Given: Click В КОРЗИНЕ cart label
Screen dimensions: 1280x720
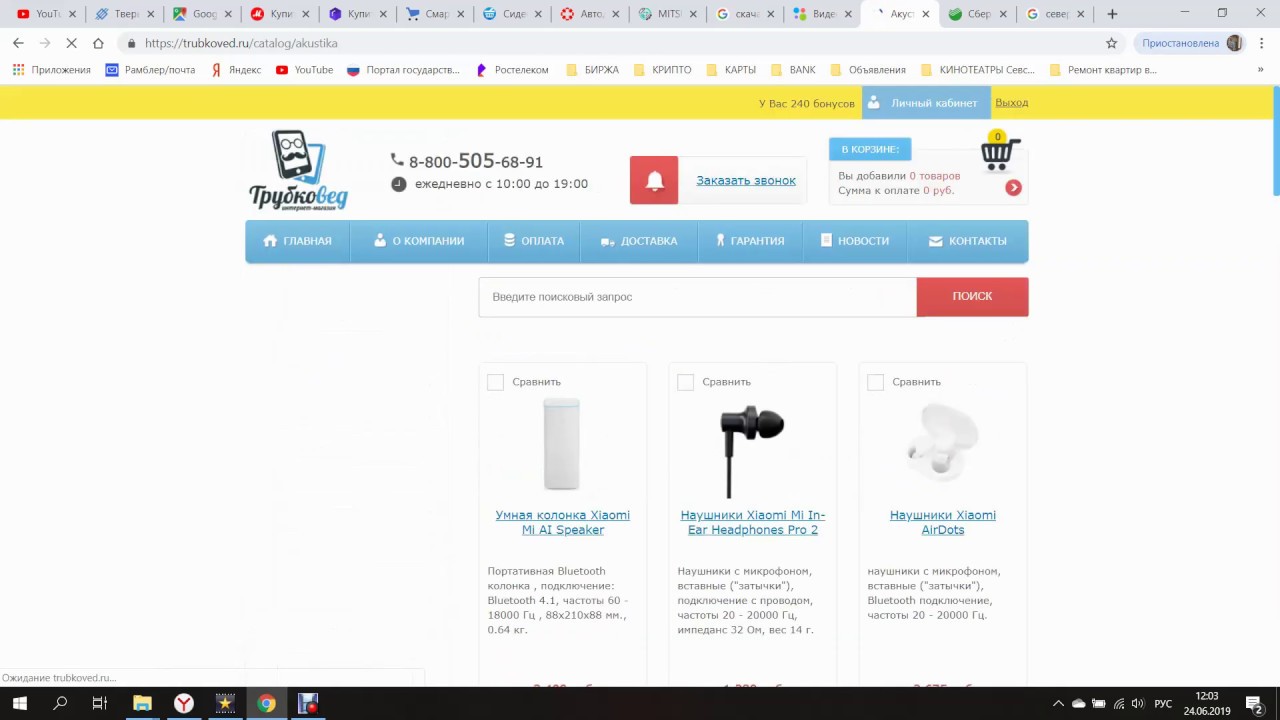Looking at the screenshot, I should point(870,149).
